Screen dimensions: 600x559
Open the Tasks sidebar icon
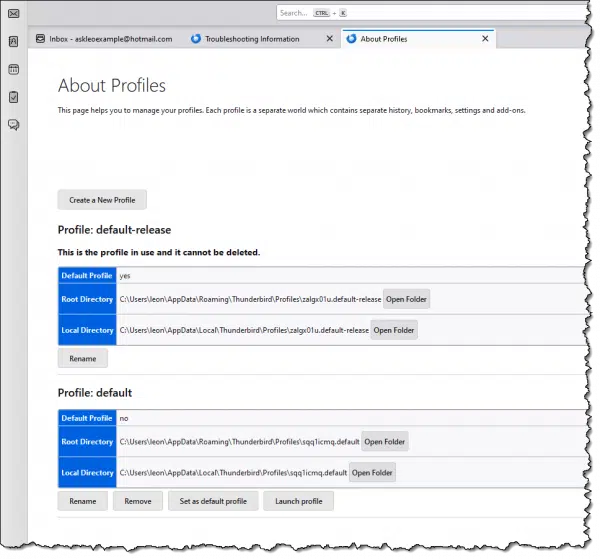[x=14, y=97]
